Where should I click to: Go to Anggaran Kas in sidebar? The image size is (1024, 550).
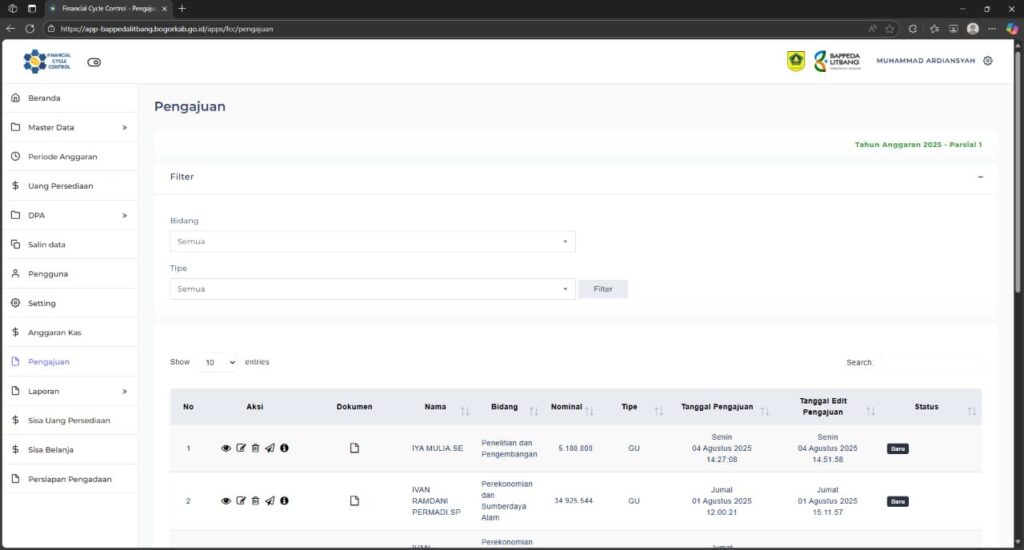tap(54, 333)
